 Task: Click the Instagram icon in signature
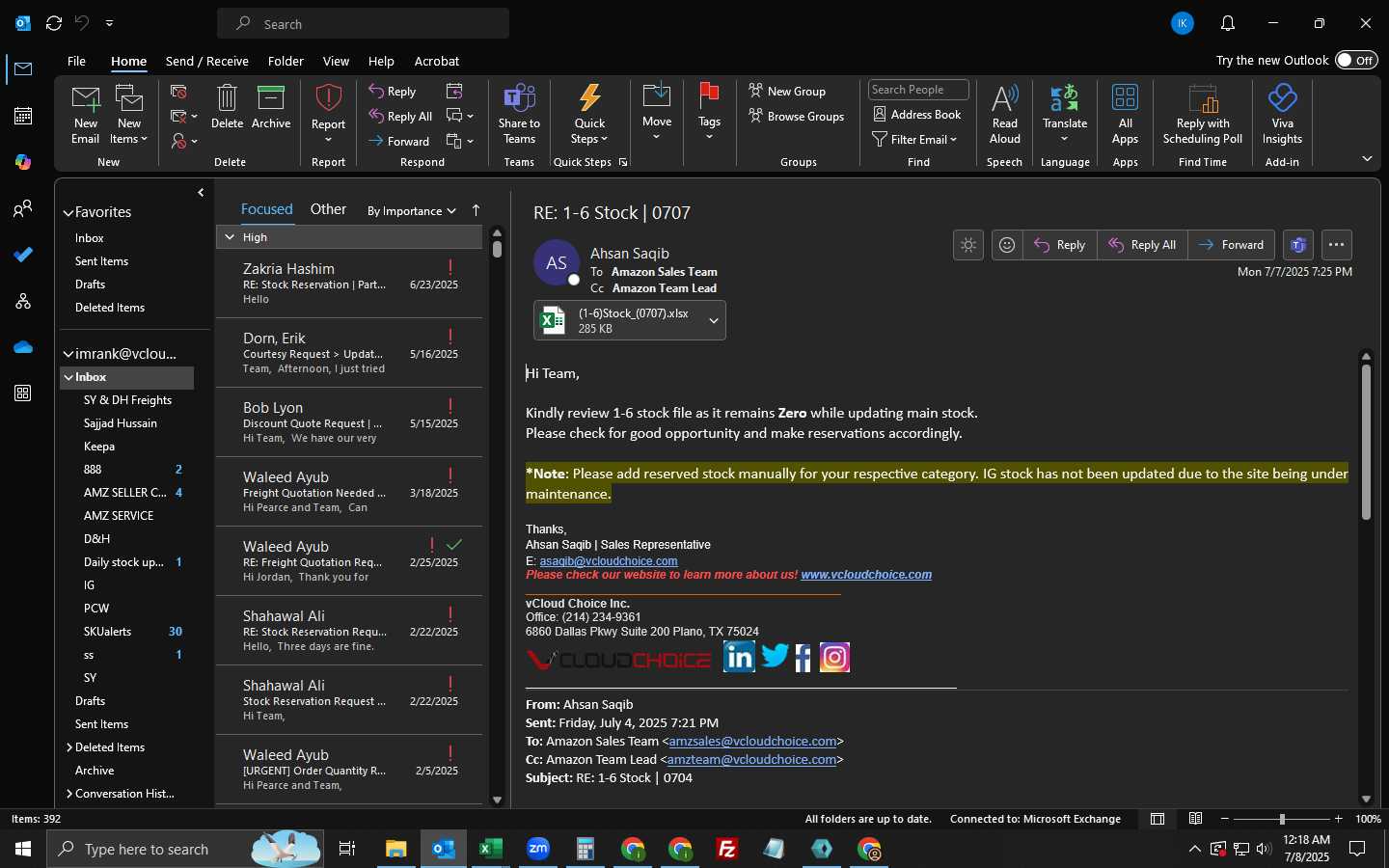(834, 658)
